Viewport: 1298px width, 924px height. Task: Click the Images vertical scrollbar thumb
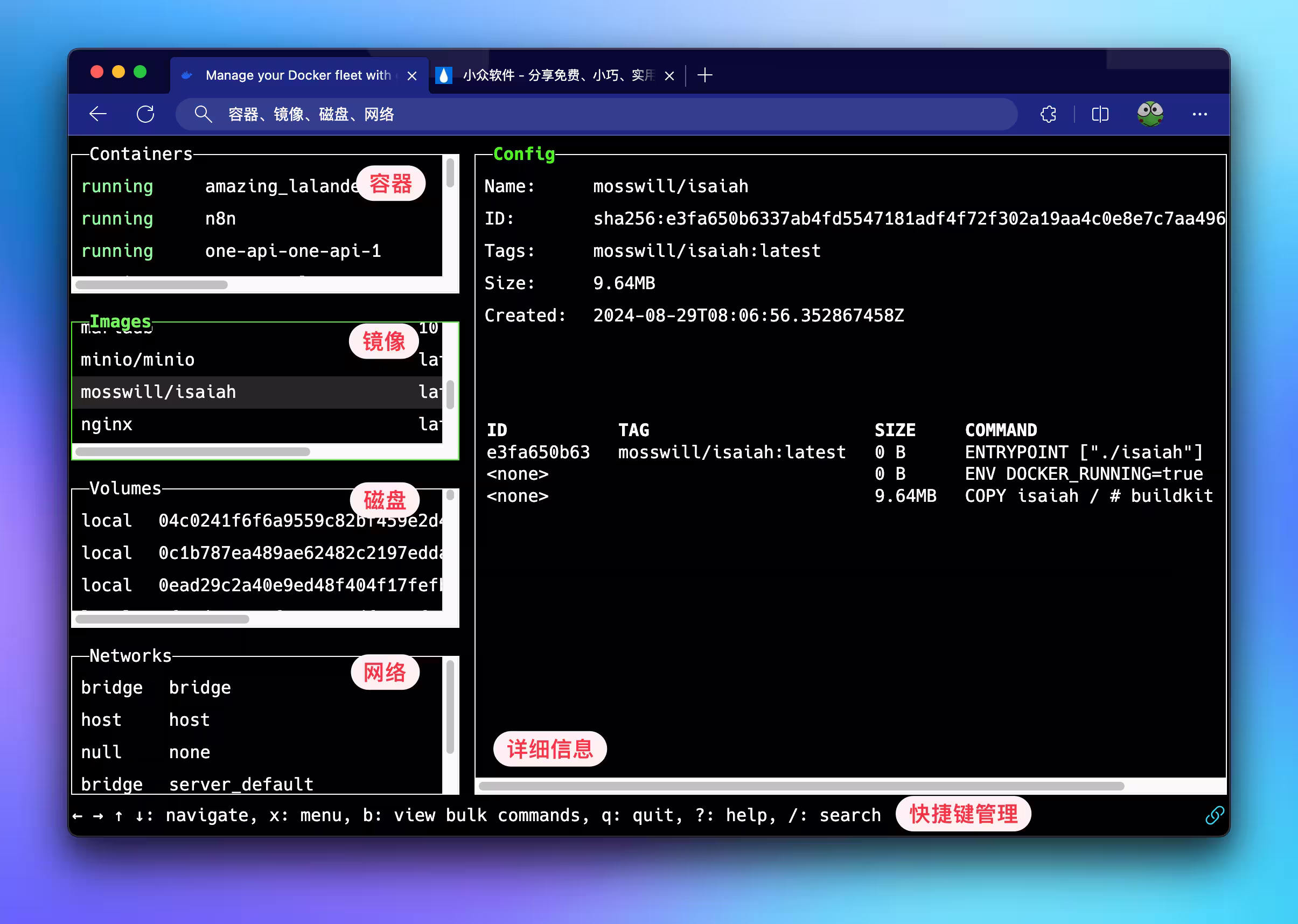point(450,395)
